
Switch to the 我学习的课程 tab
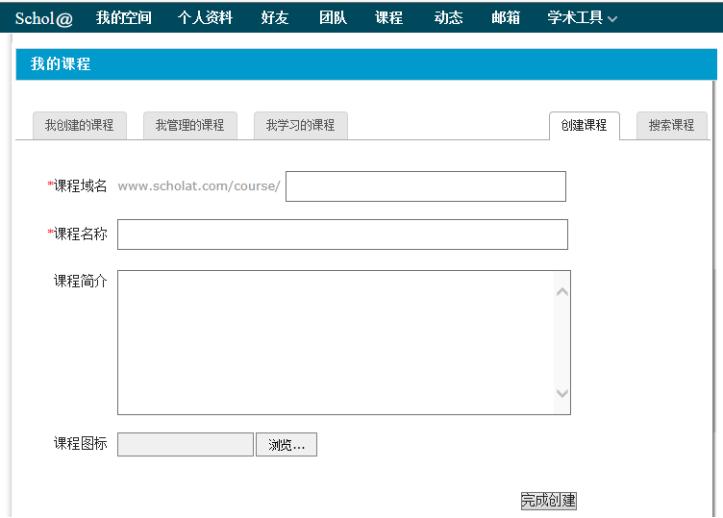tap(300, 125)
